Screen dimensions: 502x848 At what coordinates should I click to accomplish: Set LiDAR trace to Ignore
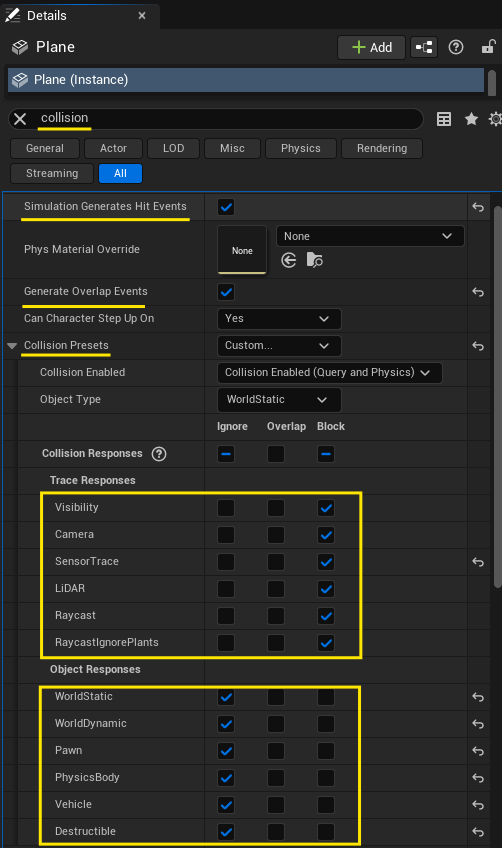[226, 589]
